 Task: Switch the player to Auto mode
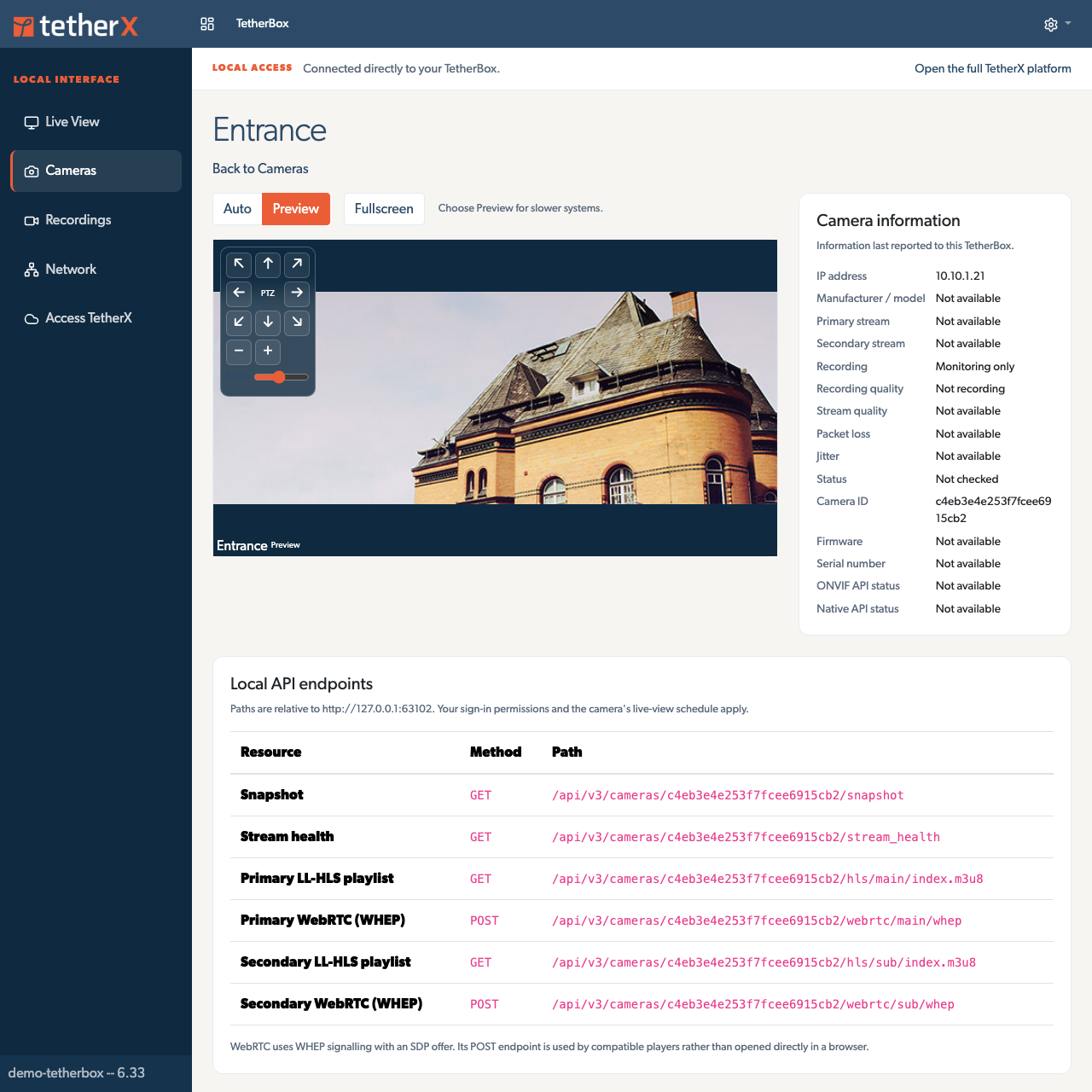point(237,209)
